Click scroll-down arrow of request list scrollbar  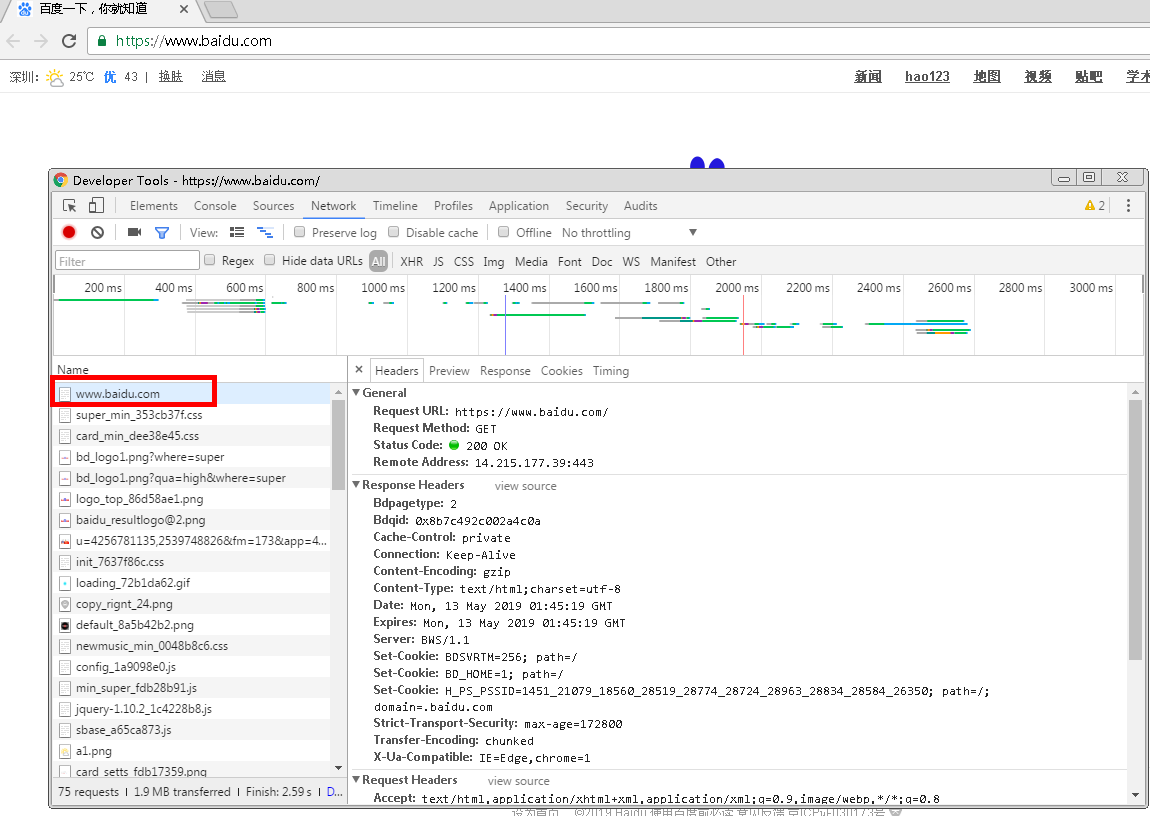(338, 768)
